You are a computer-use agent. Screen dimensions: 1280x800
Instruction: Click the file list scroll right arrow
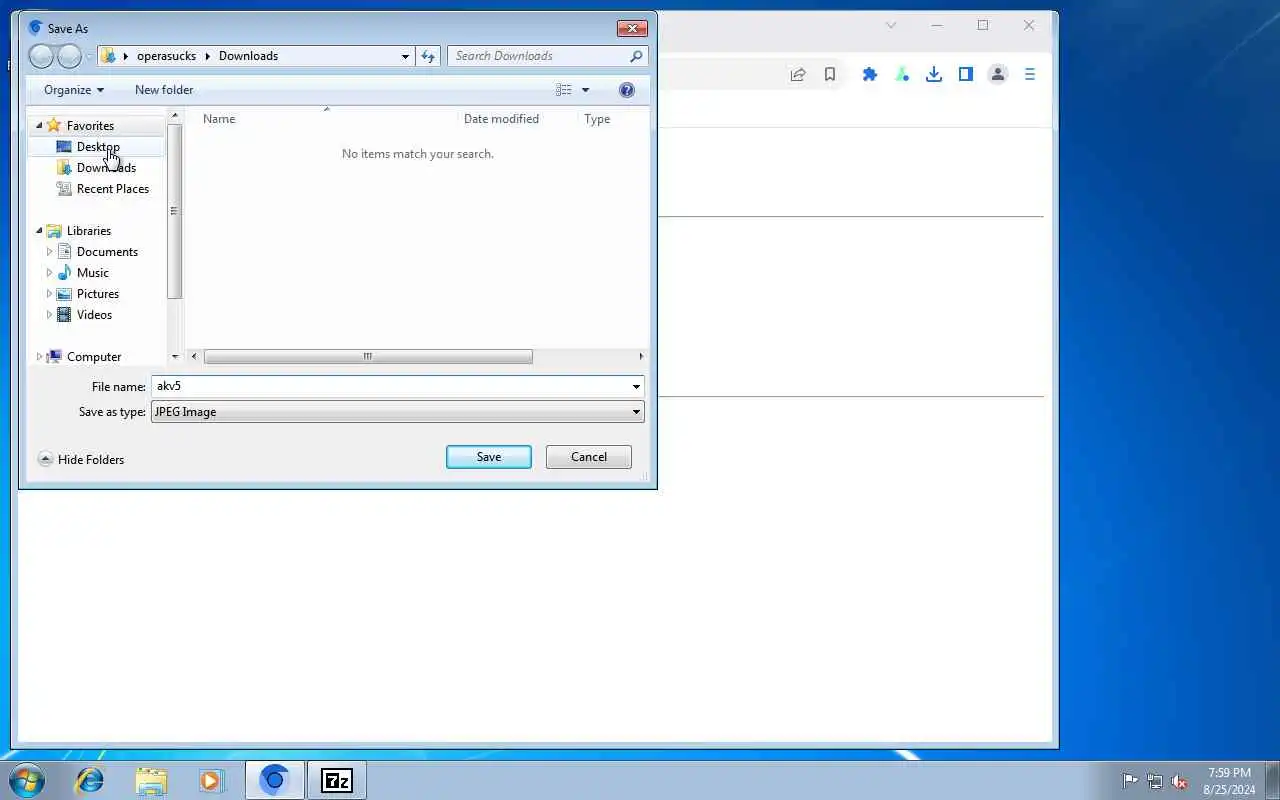point(641,356)
